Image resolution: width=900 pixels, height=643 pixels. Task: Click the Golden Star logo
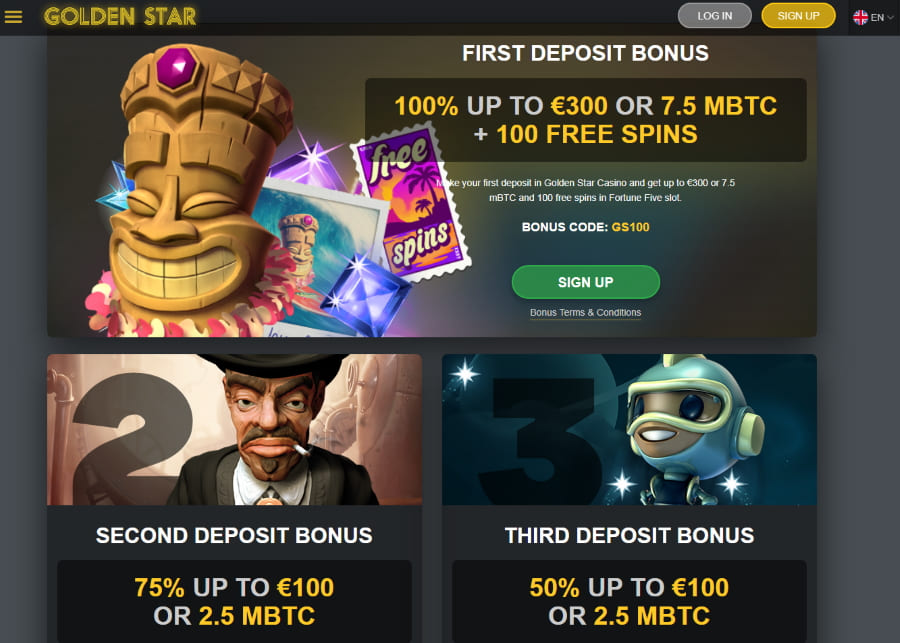point(120,17)
